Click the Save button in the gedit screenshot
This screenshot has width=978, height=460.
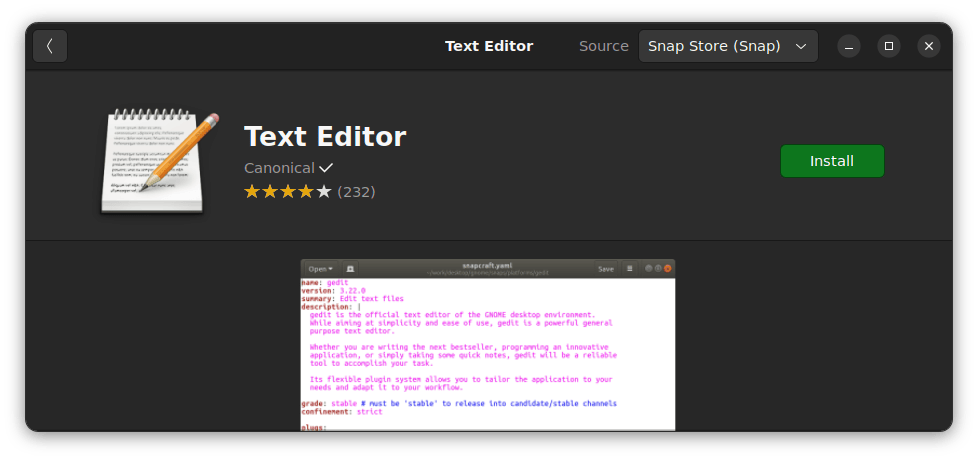click(x=605, y=269)
